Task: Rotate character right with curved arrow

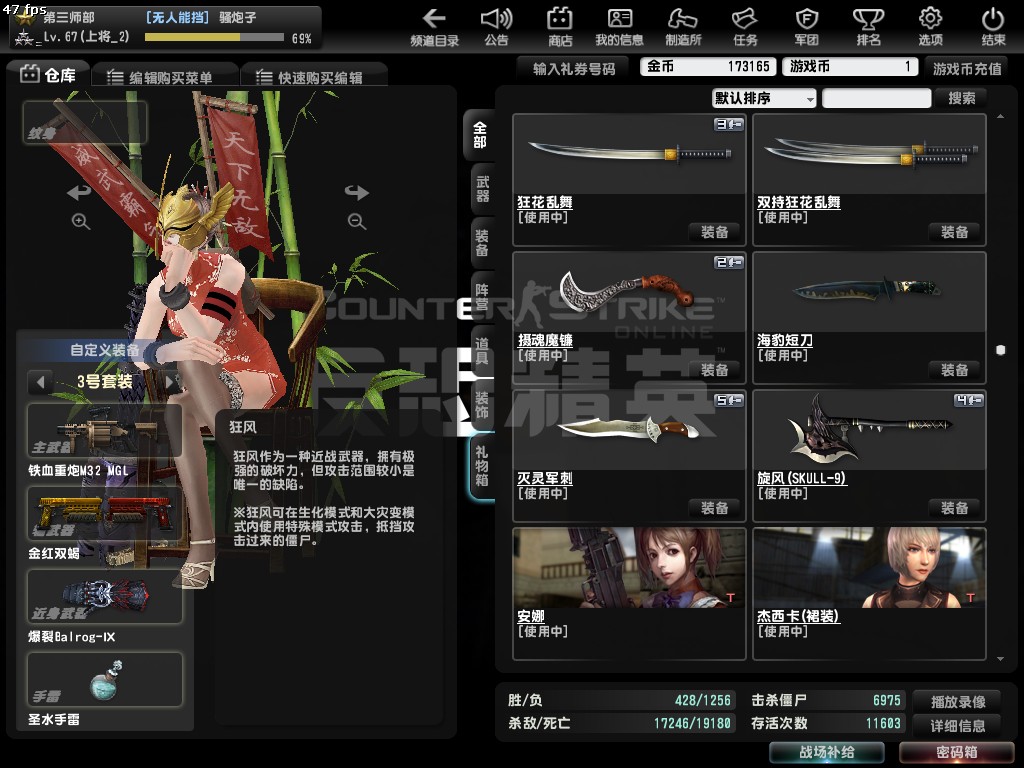Action: coord(357,192)
